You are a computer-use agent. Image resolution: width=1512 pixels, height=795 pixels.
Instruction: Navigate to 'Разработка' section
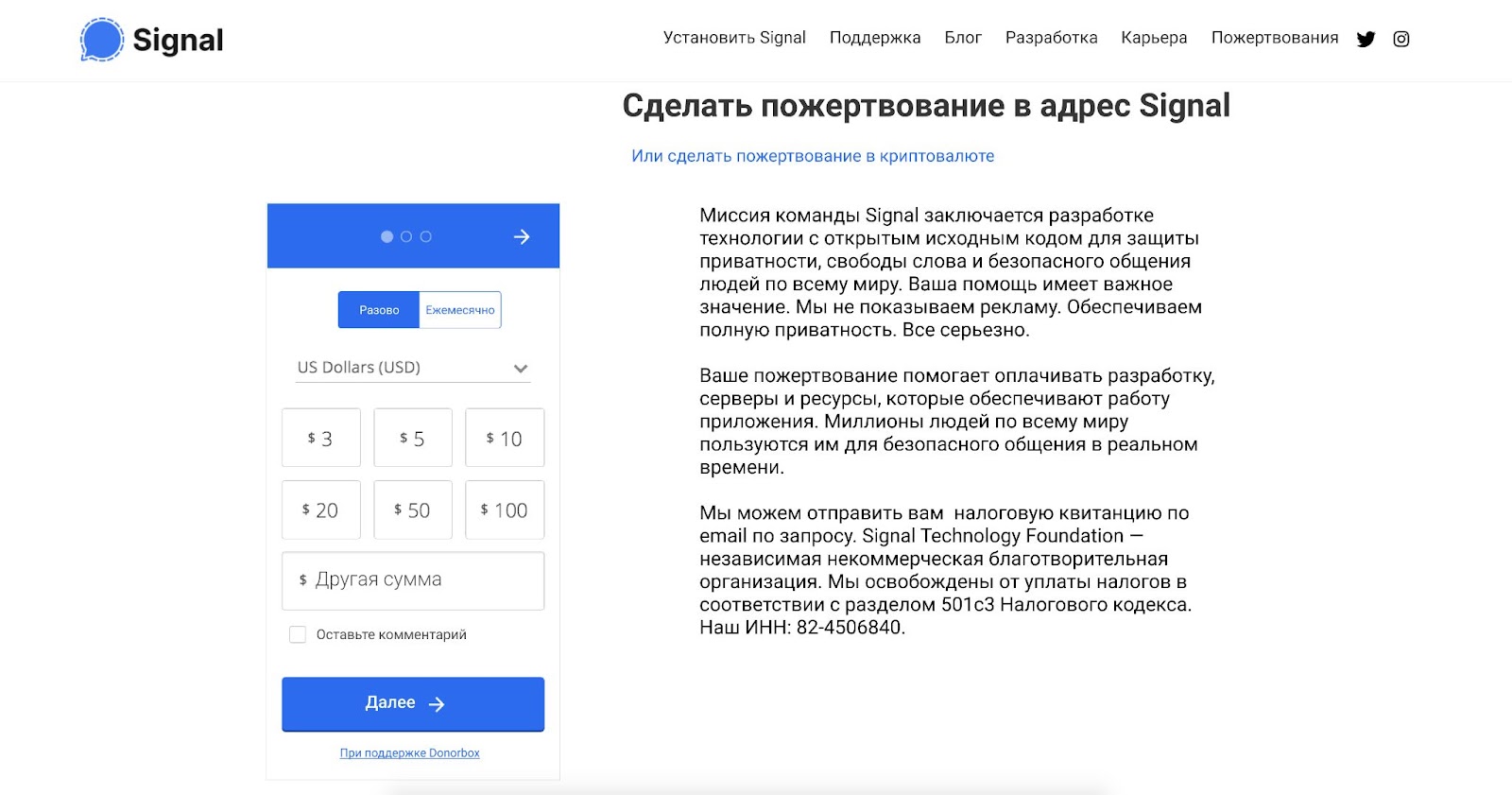(1051, 38)
